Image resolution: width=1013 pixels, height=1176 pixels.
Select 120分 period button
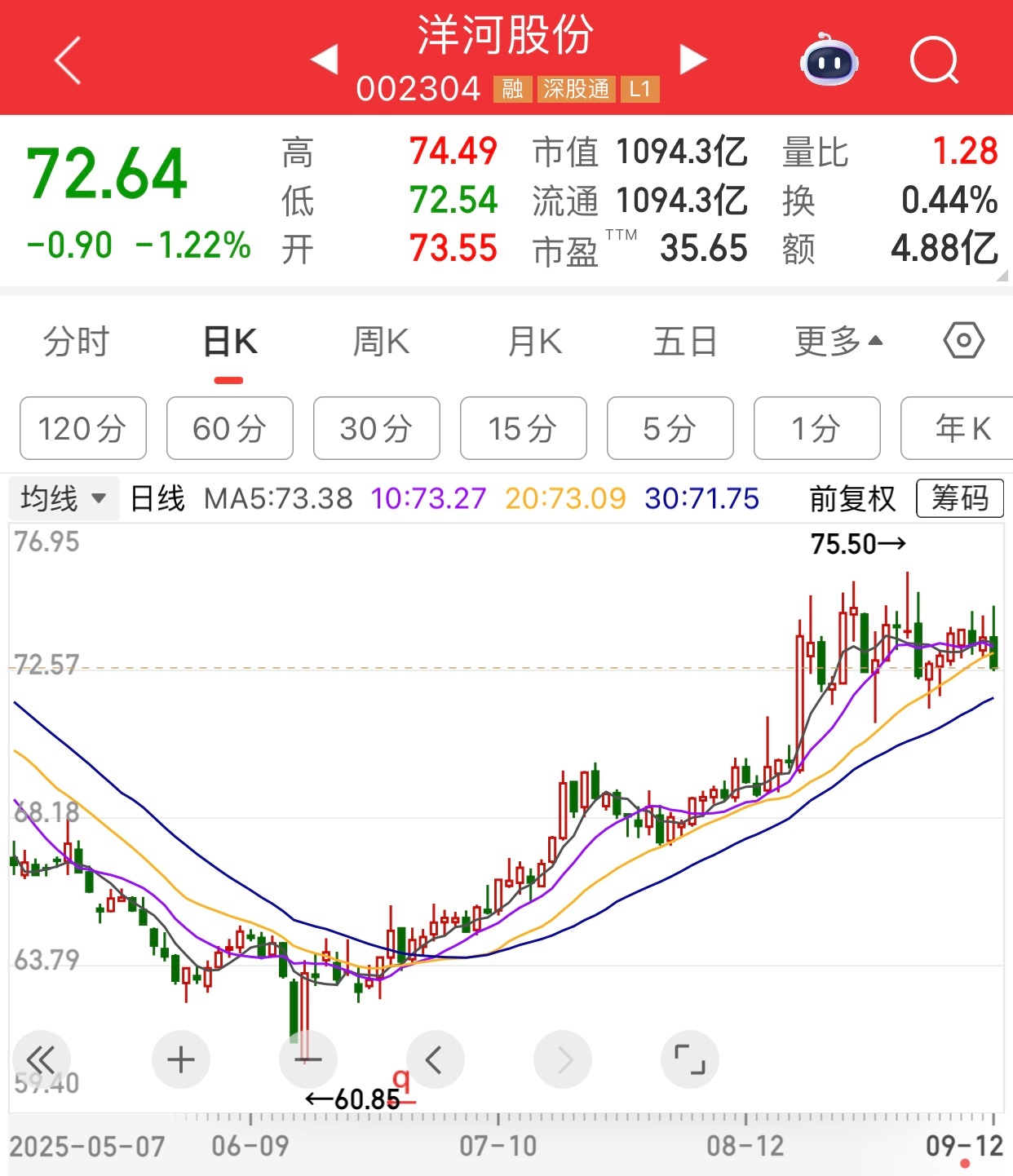point(83,428)
